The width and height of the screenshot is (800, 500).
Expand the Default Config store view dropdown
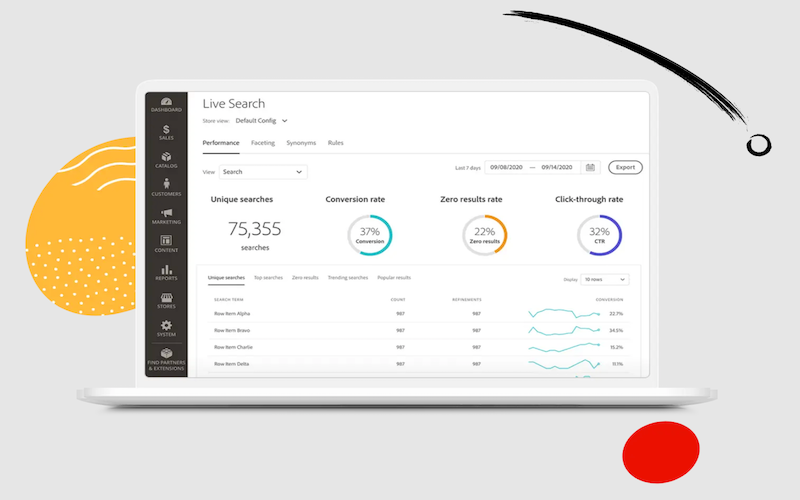(x=262, y=121)
